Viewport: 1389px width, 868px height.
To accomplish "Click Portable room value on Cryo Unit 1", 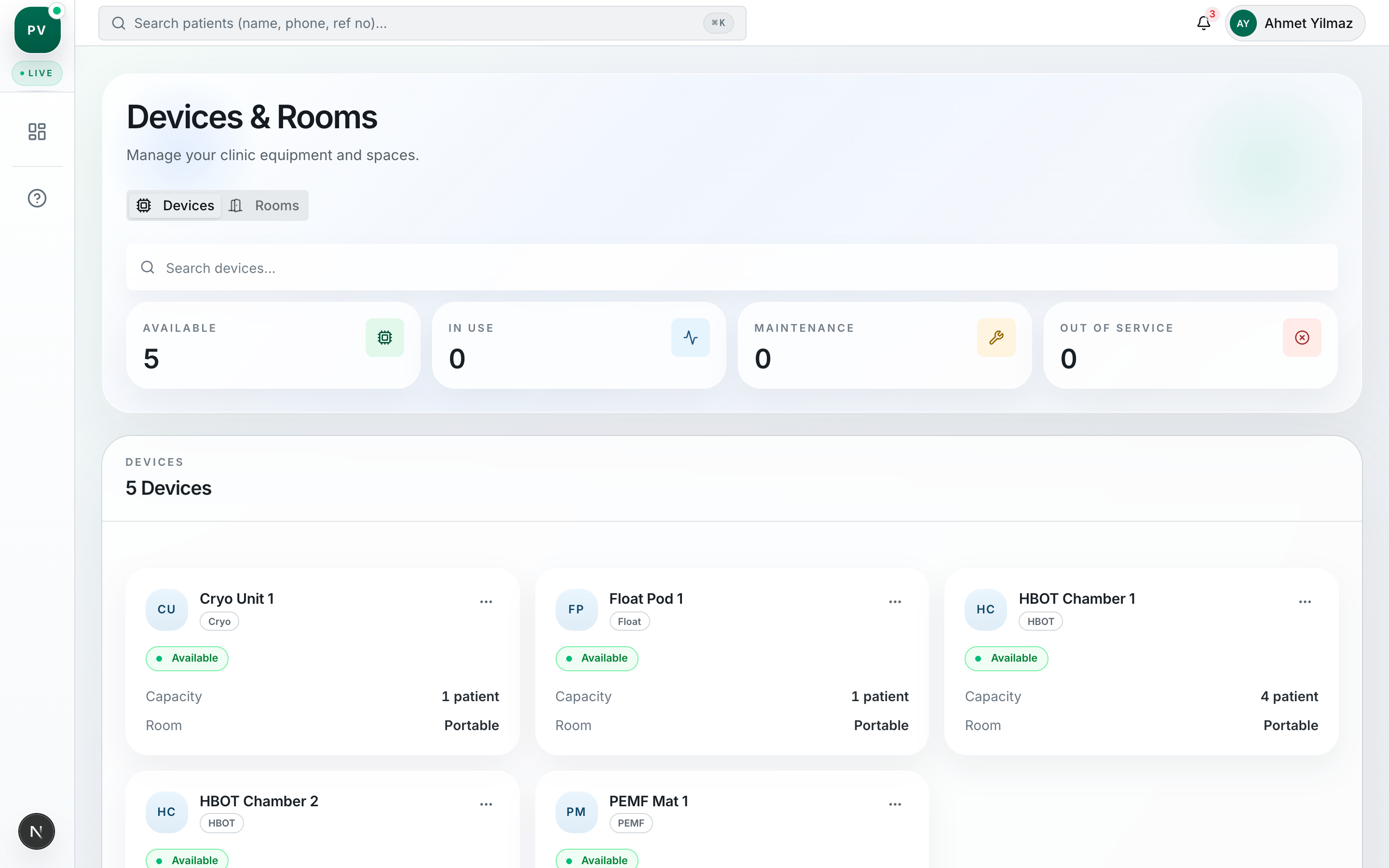I will tap(471, 725).
